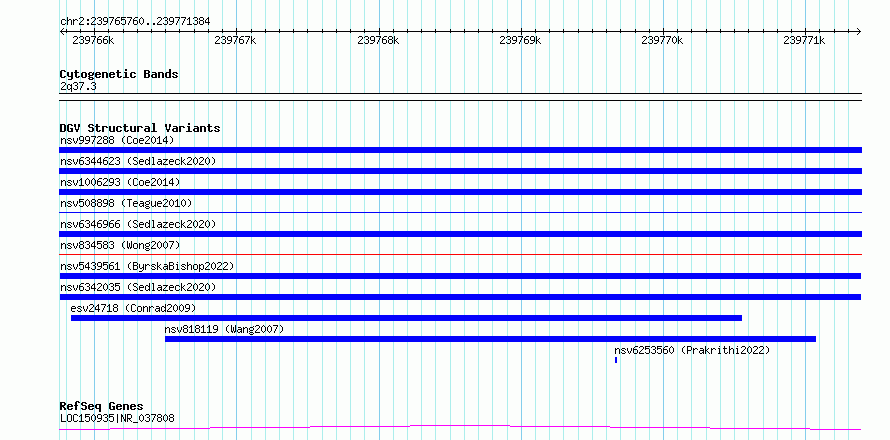The height and width of the screenshot is (440, 890).
Task: Select the nsv997288 blue variant bar
Action: pos(460,150)
